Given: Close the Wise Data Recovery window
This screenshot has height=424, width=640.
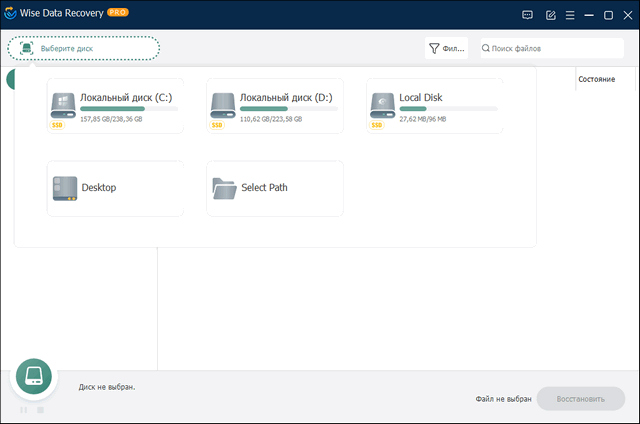Looking at the screenshot, I should (x=628, y=15).
